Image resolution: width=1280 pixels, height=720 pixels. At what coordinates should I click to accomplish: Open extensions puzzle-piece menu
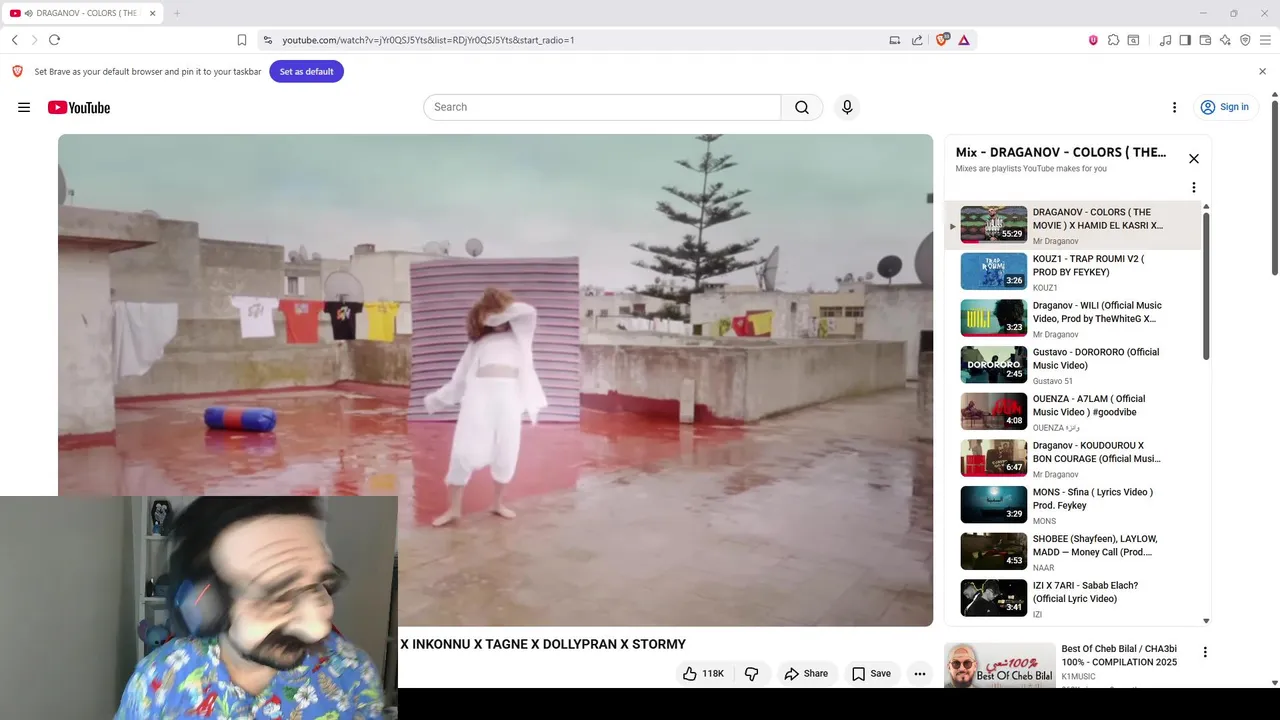1113,40
